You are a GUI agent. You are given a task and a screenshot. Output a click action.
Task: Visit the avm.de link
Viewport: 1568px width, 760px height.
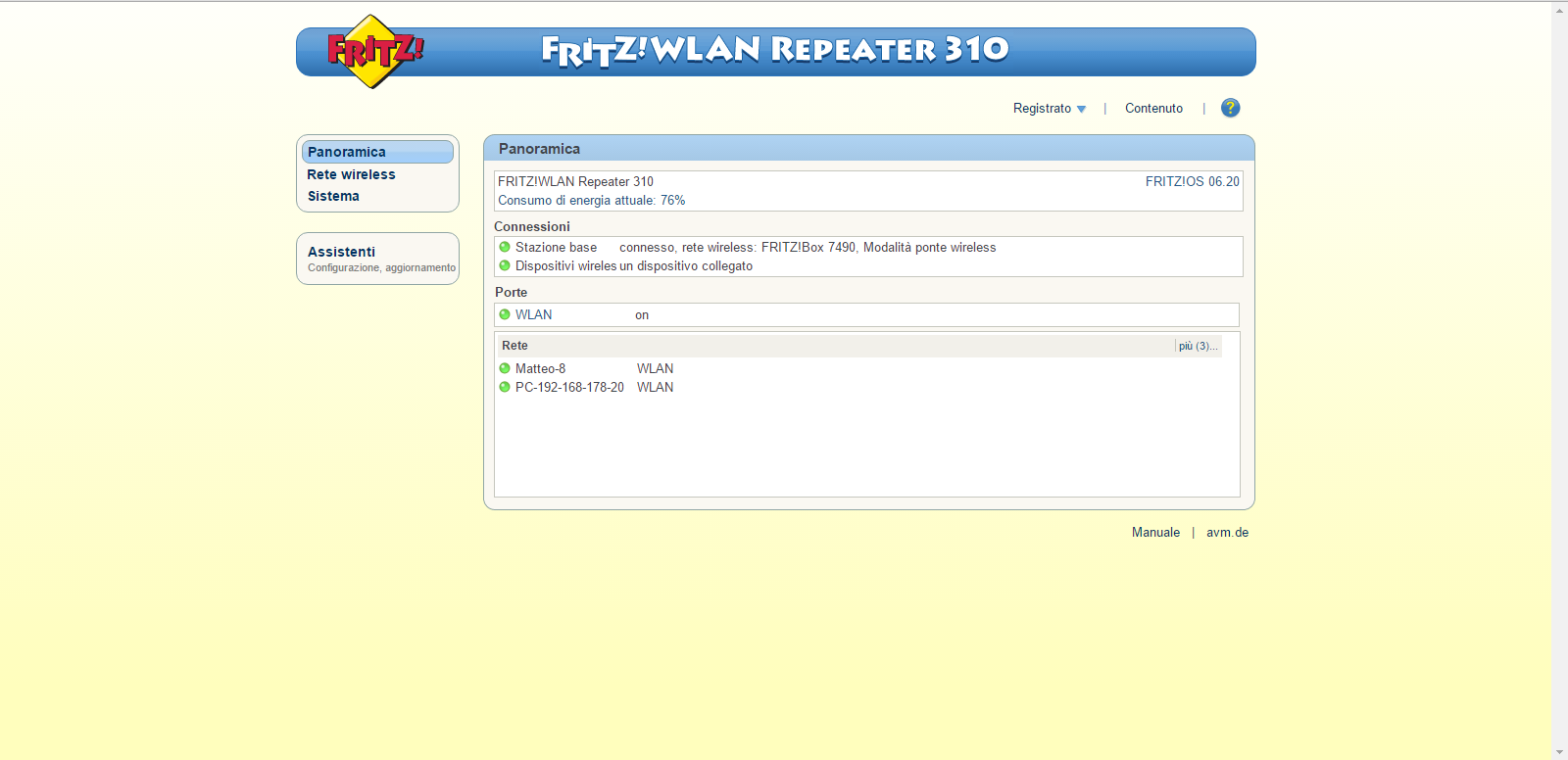click(x=1227, y=533)
